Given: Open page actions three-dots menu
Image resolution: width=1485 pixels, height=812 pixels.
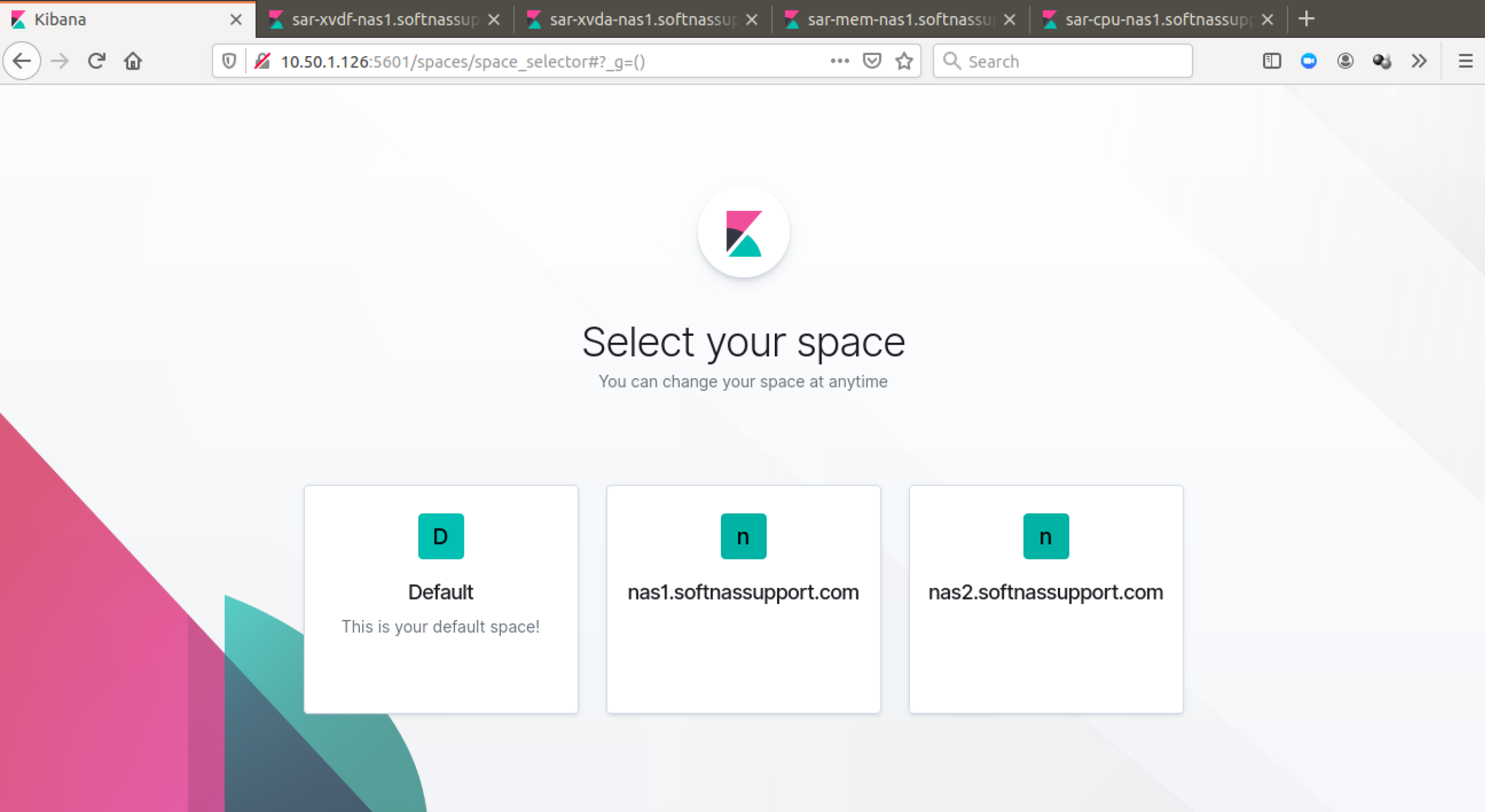Looking at the screenshot, I should click(839, 61).
